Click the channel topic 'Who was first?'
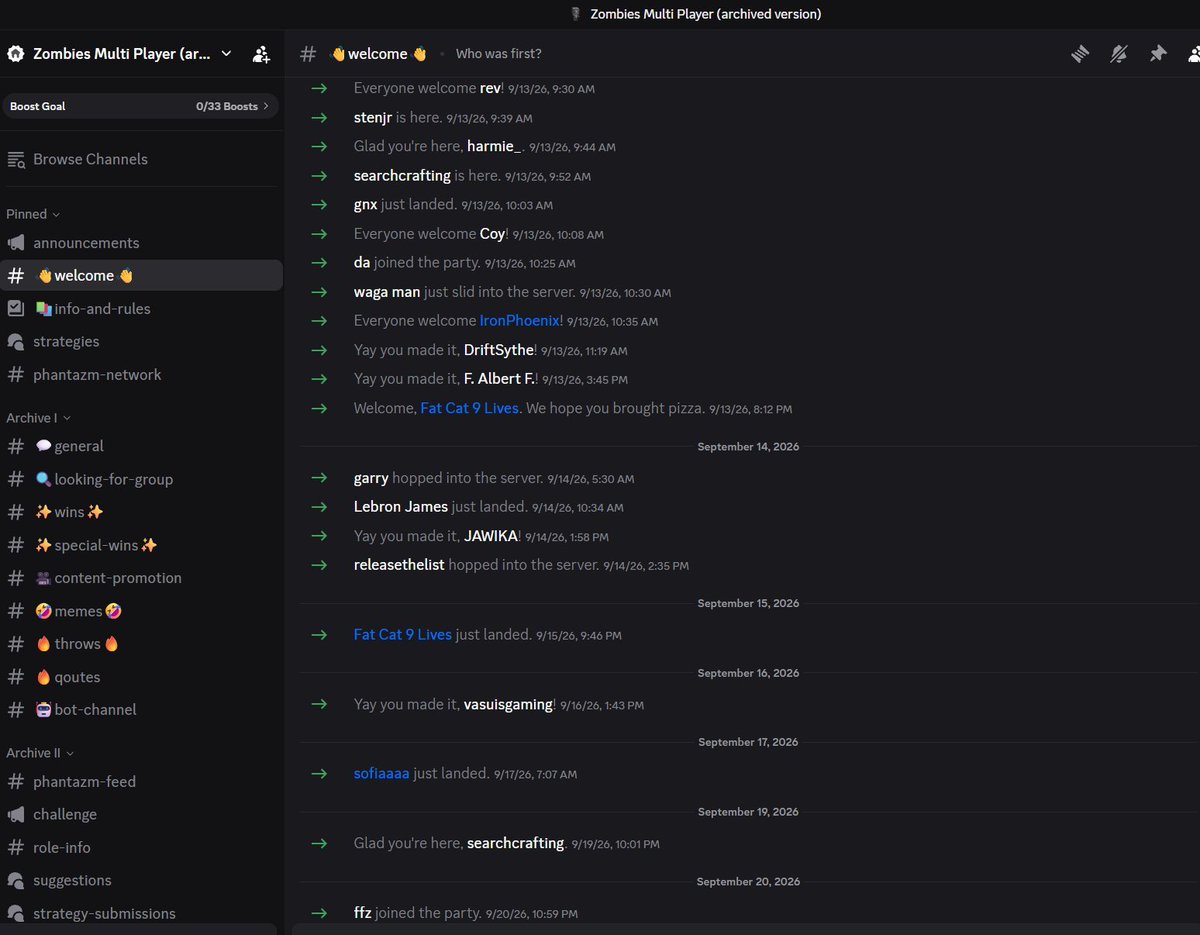1200x935 pixels. click(x=499, y=54)
